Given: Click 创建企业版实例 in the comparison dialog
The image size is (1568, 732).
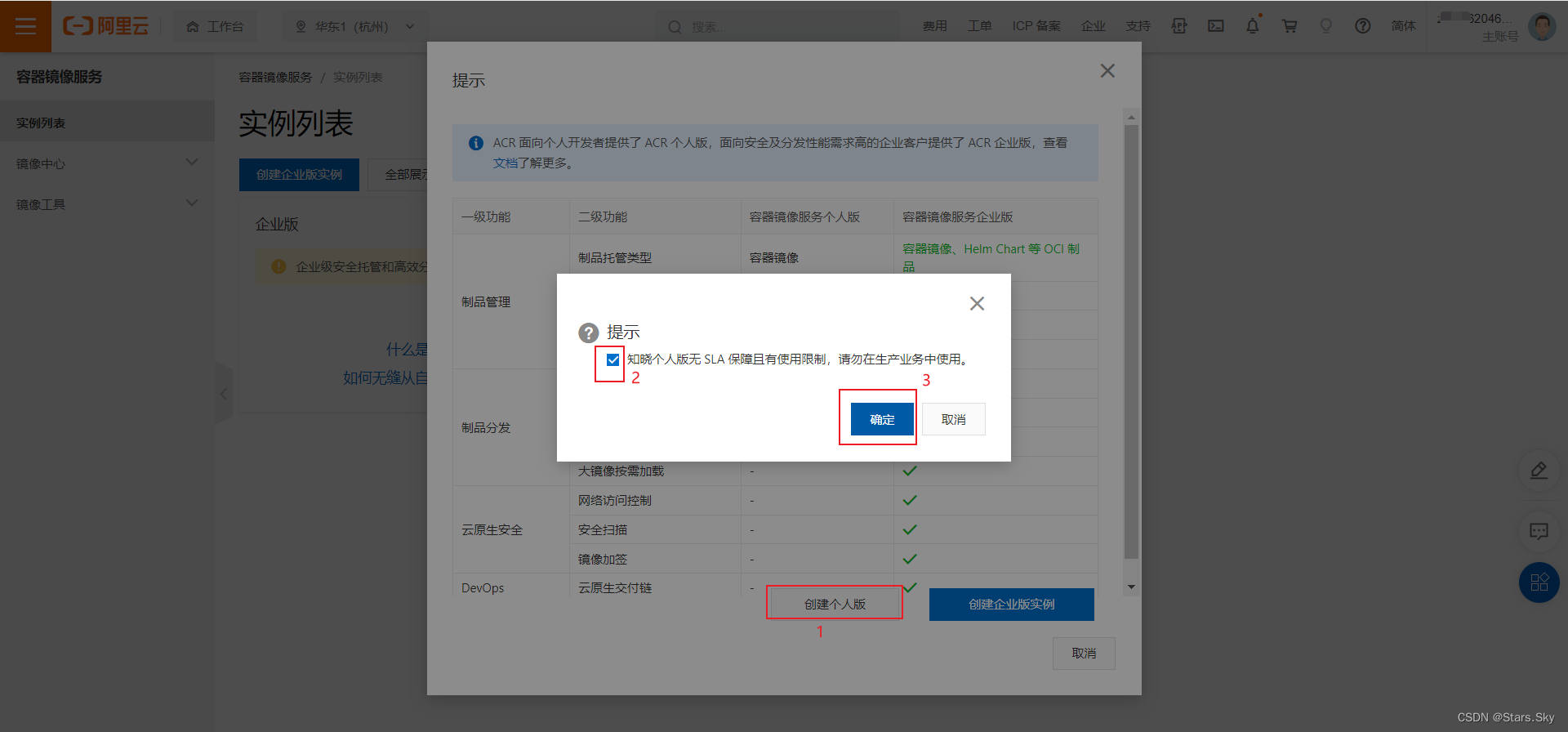Looking at the screenshot, I should 1011,604.
